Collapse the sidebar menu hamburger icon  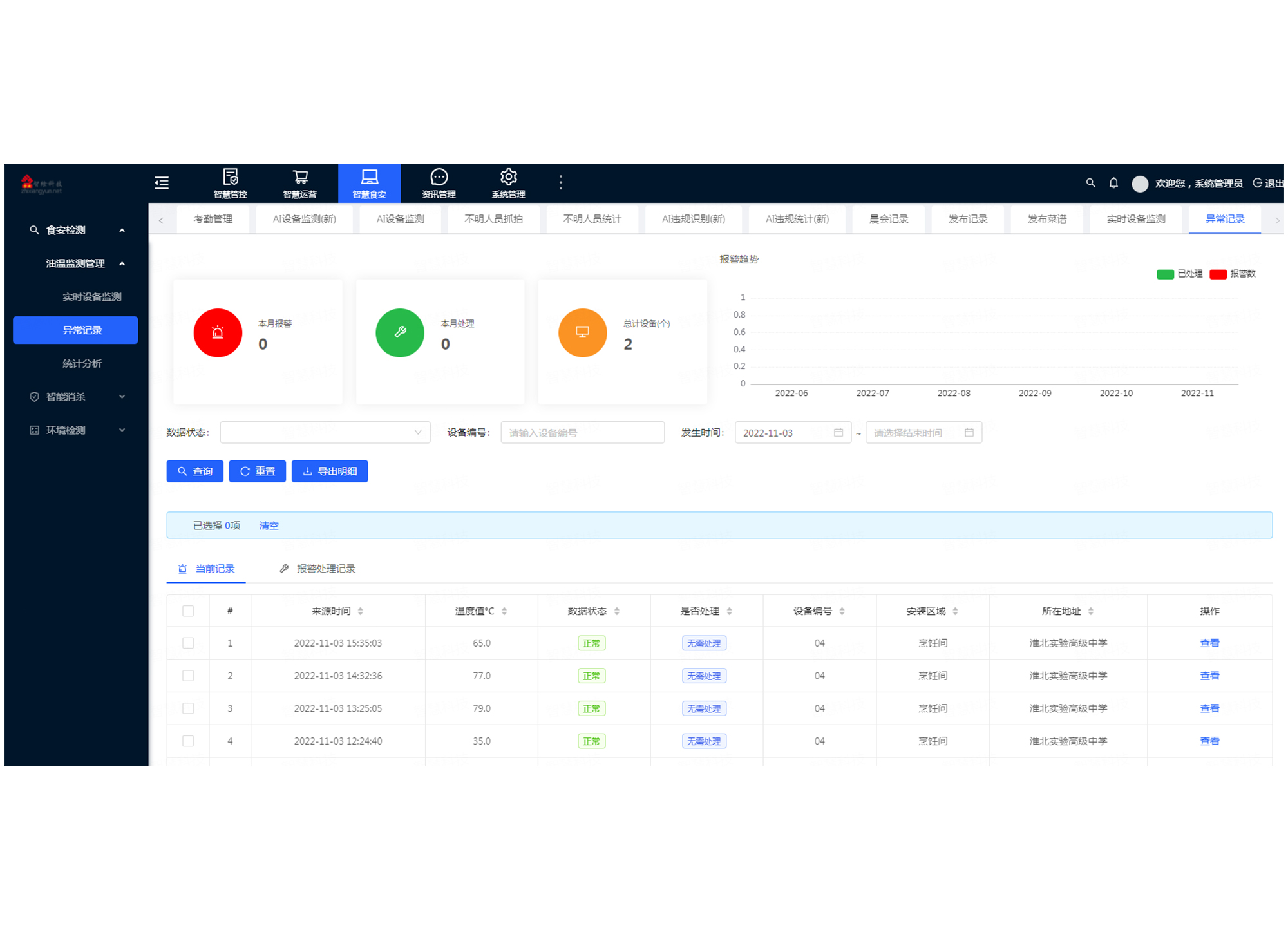(x=162, y=183)
